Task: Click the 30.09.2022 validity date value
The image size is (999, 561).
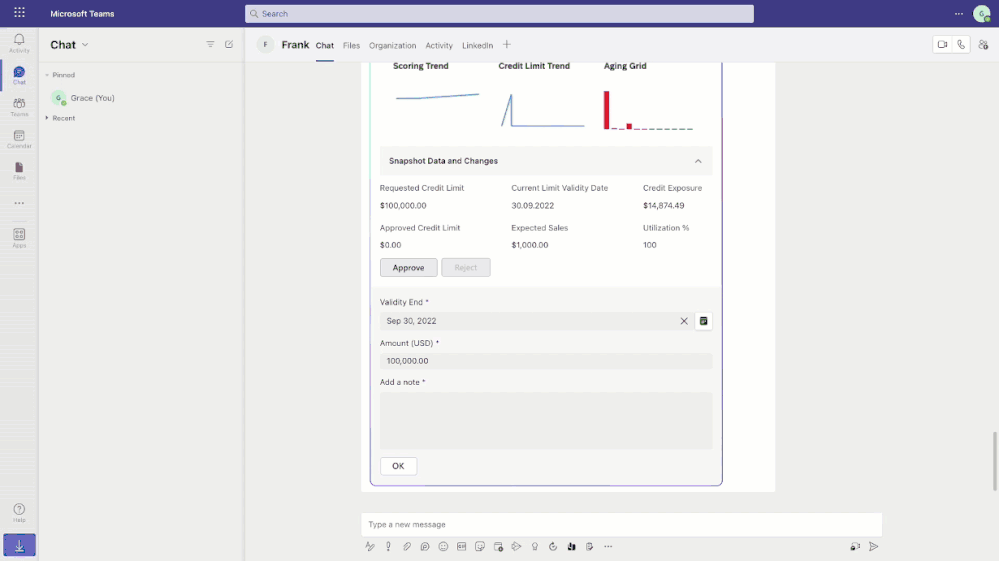Action: click(533, 206)
